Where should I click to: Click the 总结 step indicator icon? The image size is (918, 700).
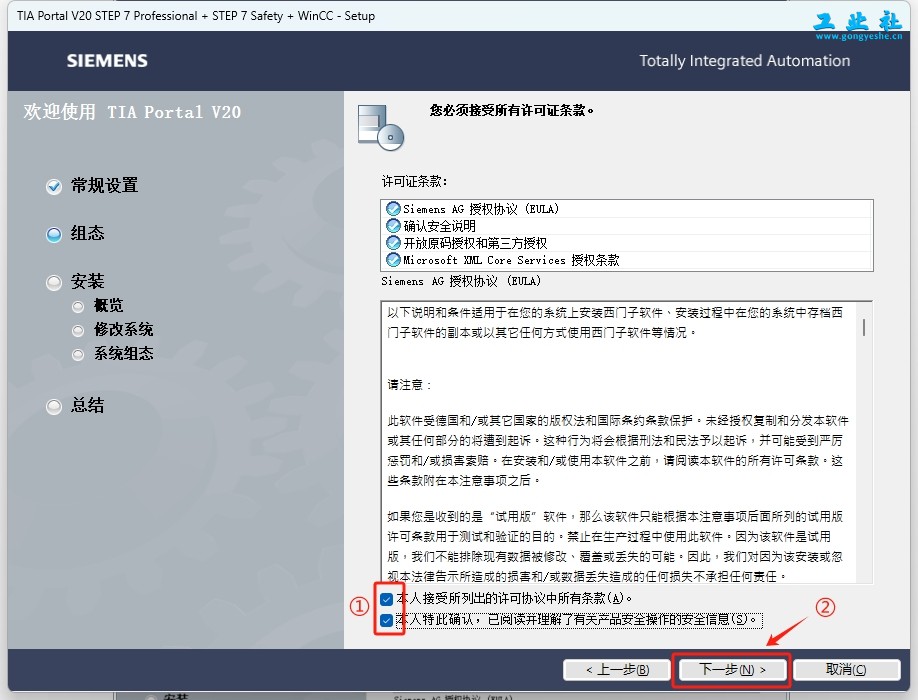(54, 406)
